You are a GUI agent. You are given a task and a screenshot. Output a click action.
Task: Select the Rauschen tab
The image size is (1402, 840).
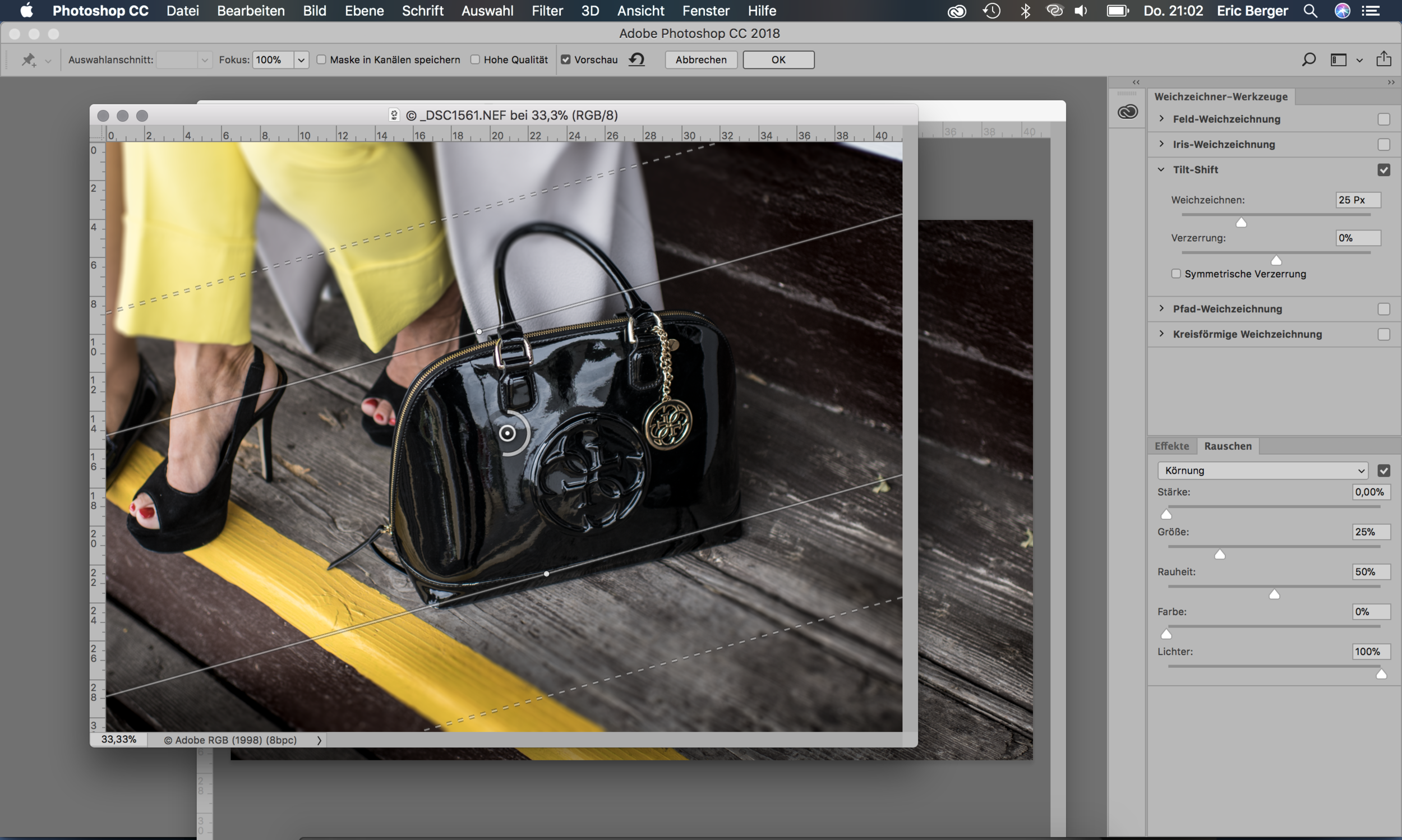click(x=1228, y=446)
